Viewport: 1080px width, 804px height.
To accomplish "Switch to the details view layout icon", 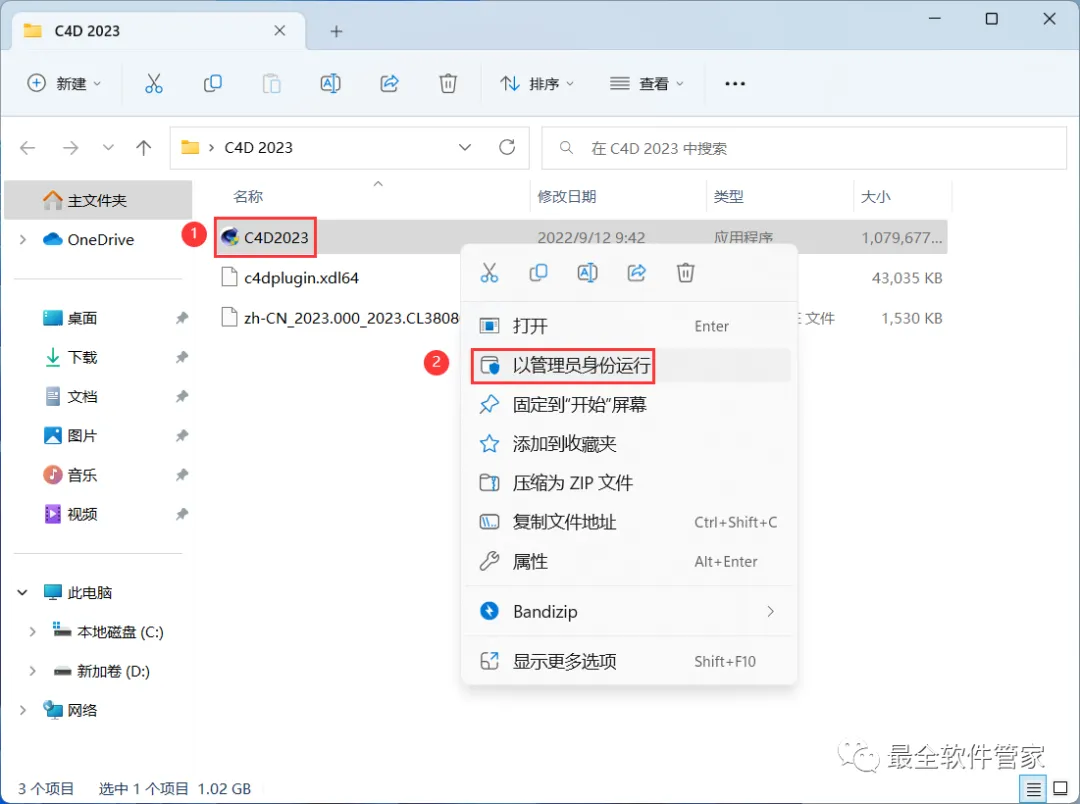I will (1033, 789).
